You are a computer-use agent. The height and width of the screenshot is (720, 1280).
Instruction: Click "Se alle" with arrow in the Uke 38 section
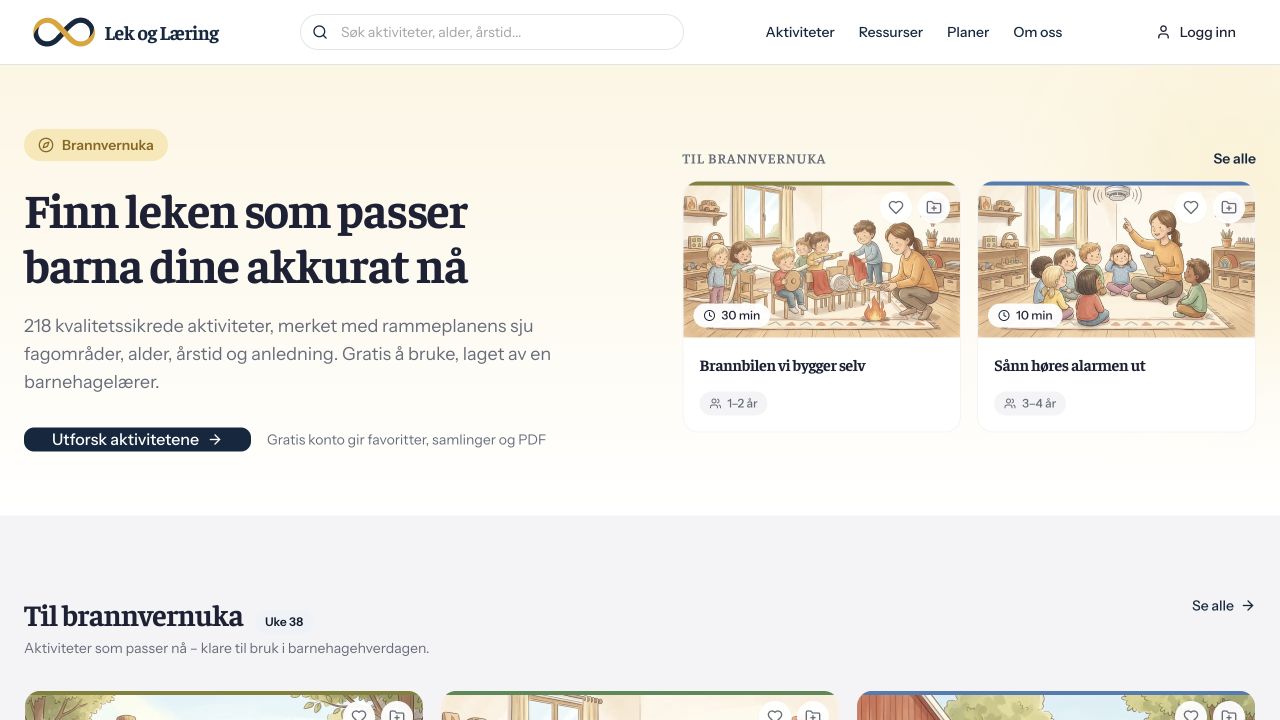(1223, 605)
